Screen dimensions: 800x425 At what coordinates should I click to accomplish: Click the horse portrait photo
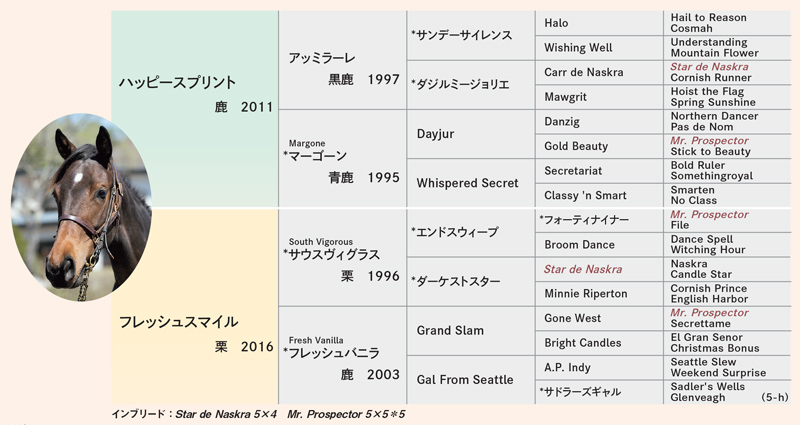81,207
